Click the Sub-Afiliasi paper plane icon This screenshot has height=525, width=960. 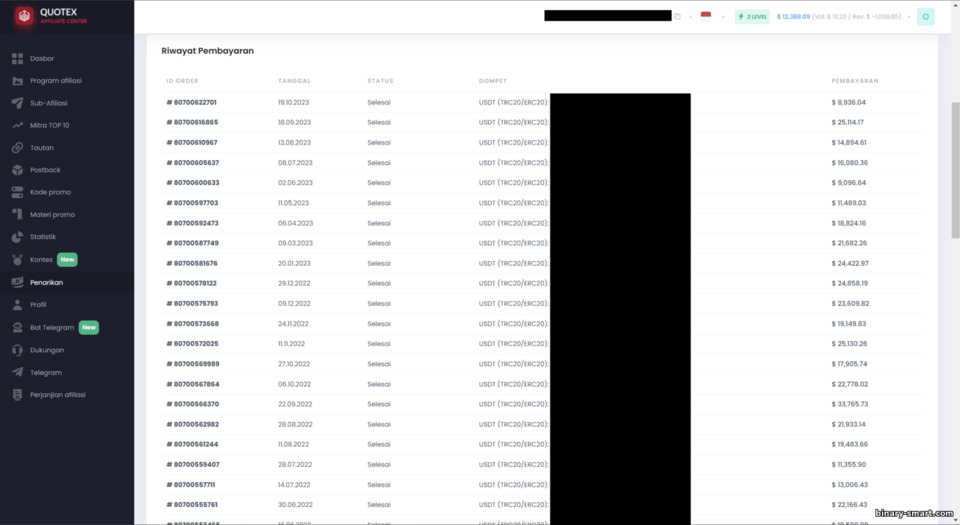point(17,103)
